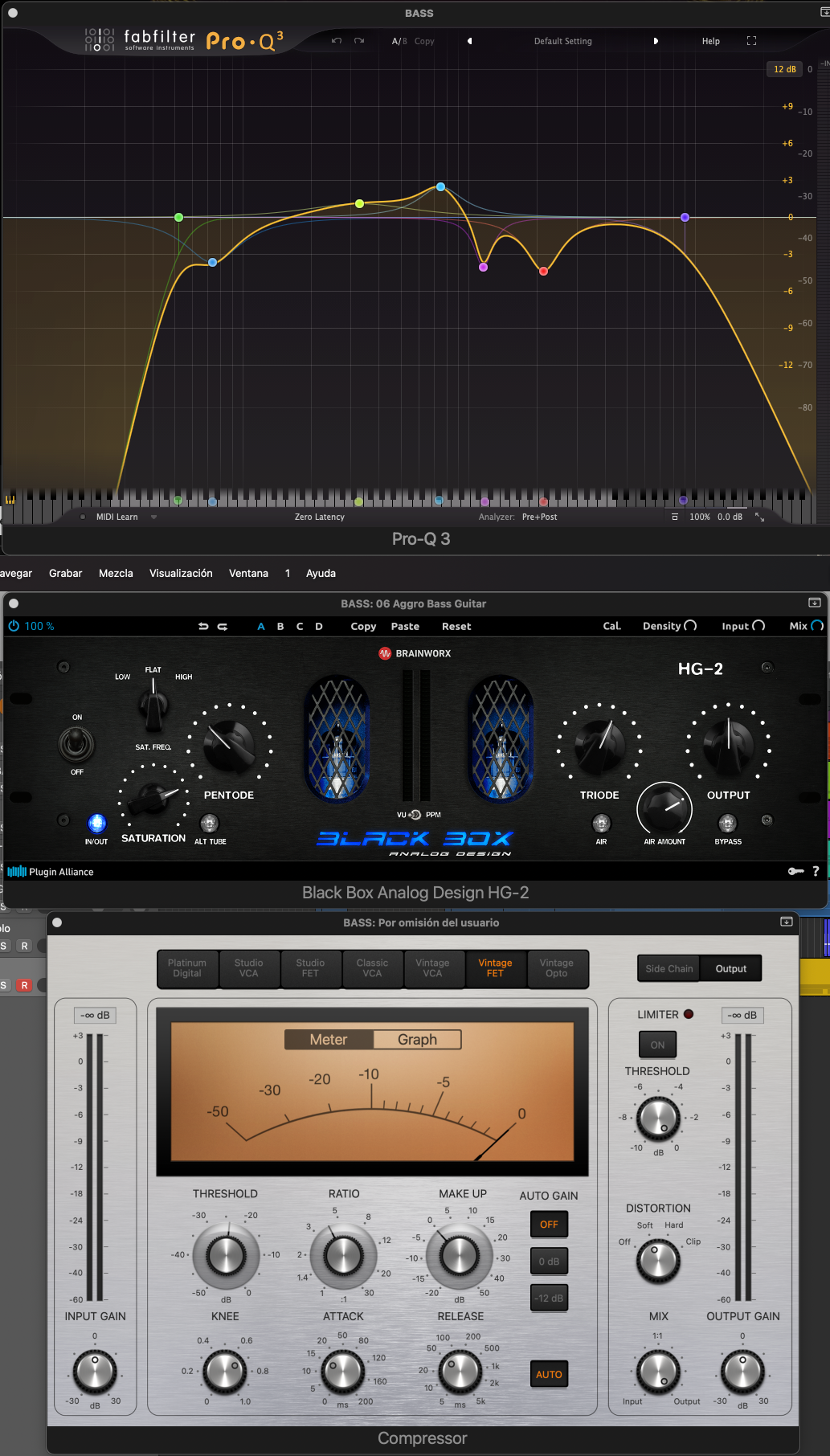Click the Pro-Q 3 redo arrow

[359, 41]
